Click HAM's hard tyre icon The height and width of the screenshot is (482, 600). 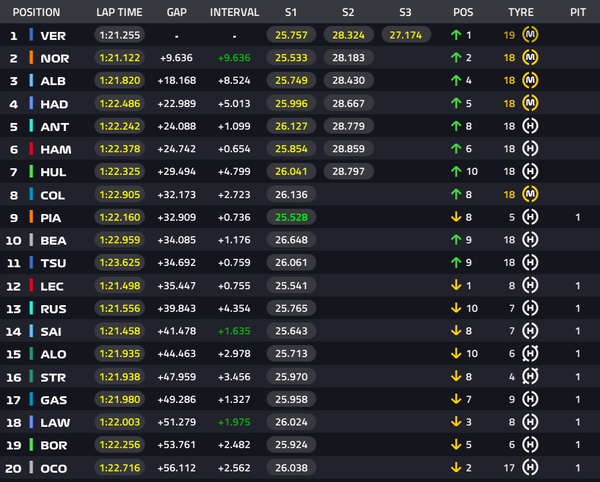tap(530, 148)
